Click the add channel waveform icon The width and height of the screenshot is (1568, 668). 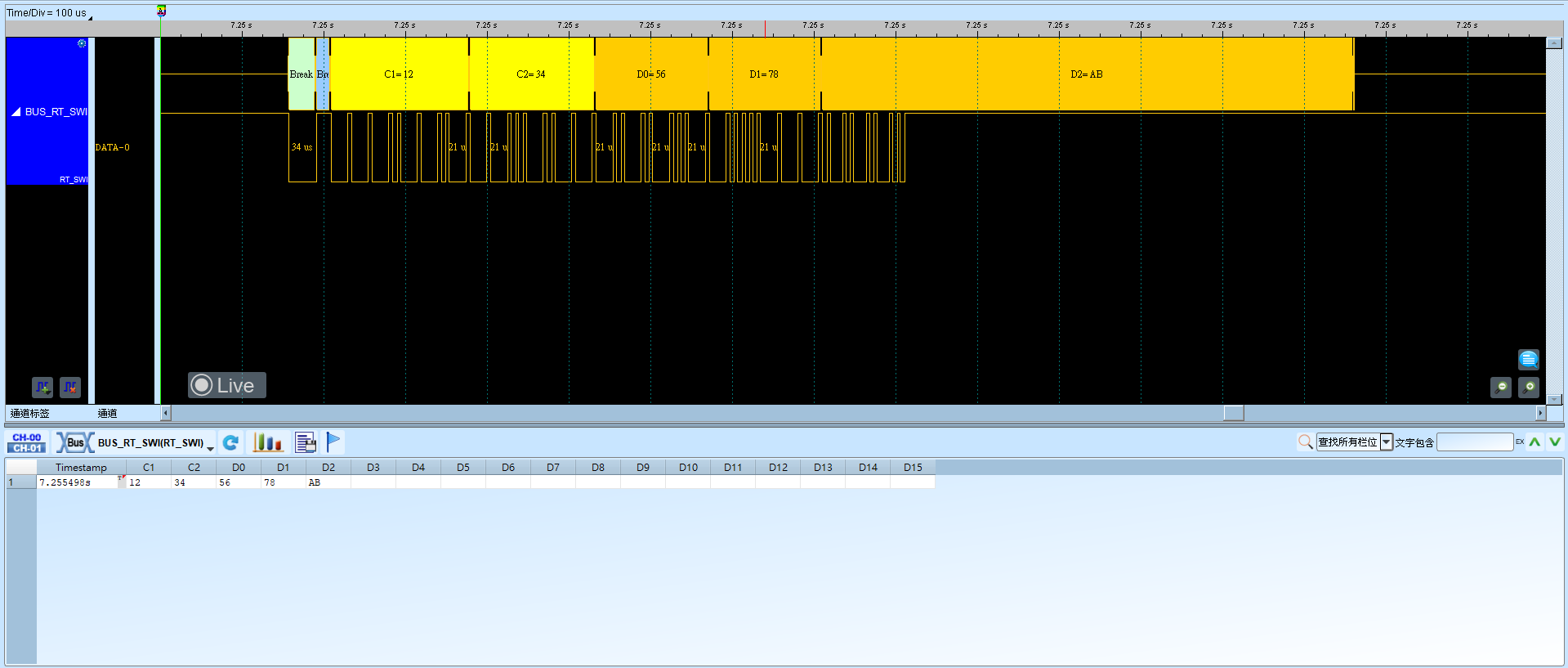tap(42, 387)
